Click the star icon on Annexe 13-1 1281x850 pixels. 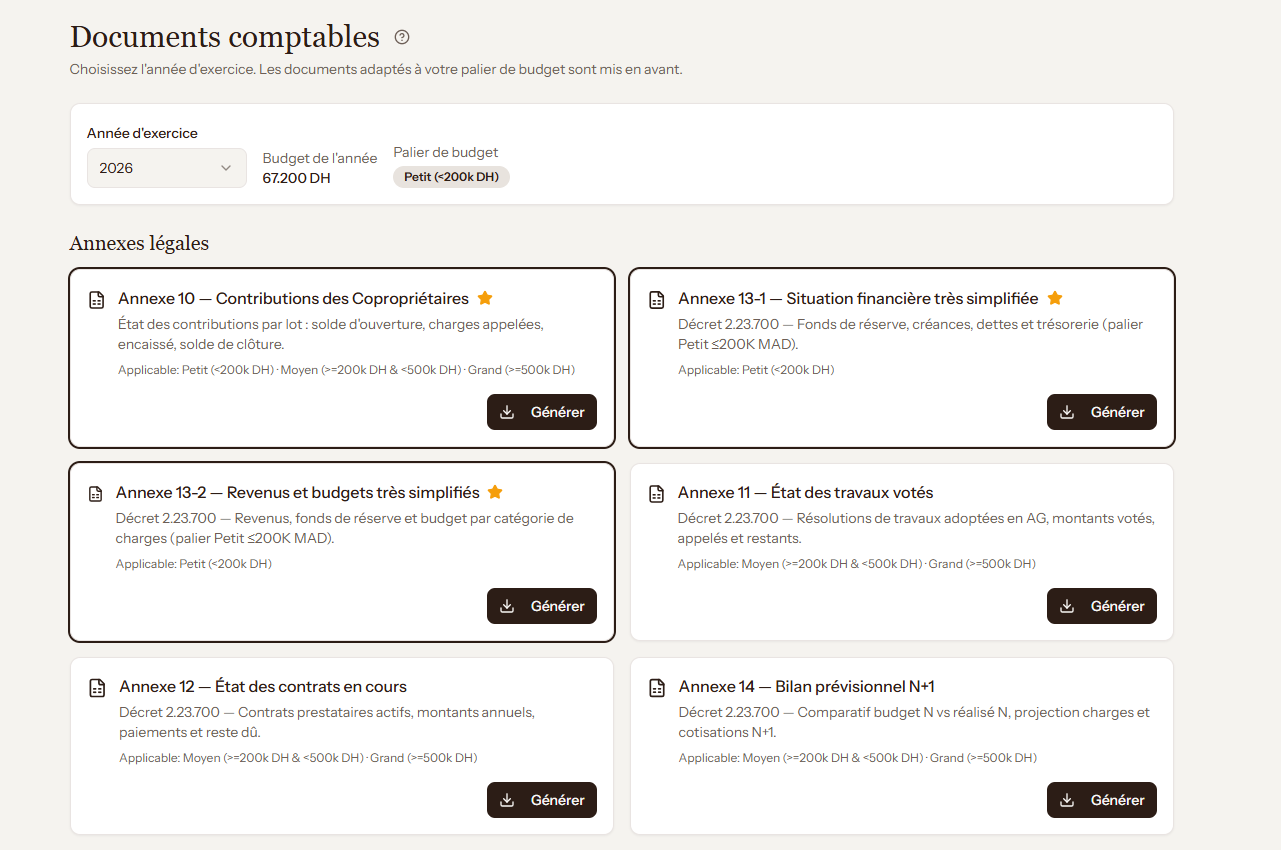[x=1055, y=298]
